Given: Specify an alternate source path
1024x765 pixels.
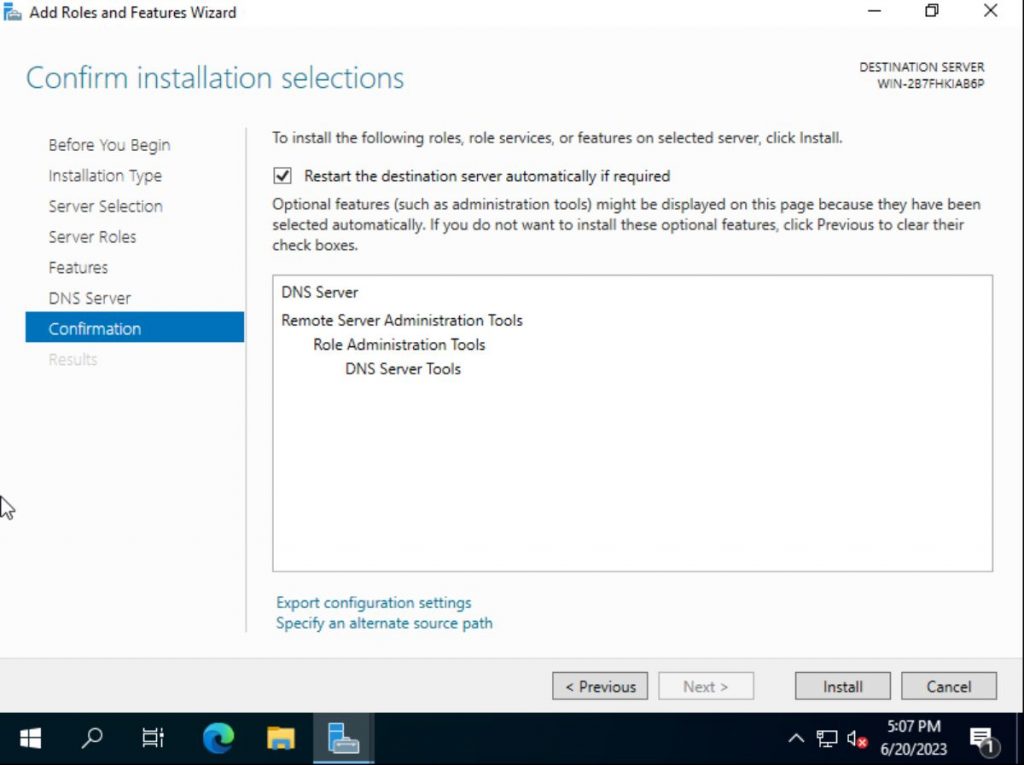Looking at the screenshot, I should pyautogui.click(x=384, y=623).
